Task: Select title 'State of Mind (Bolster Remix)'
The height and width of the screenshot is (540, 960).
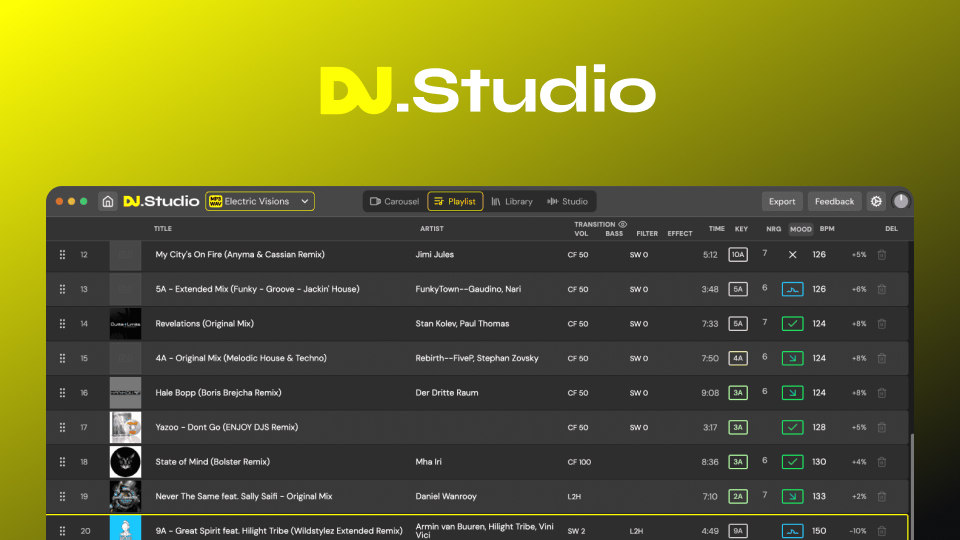Action: pos(212,462)
